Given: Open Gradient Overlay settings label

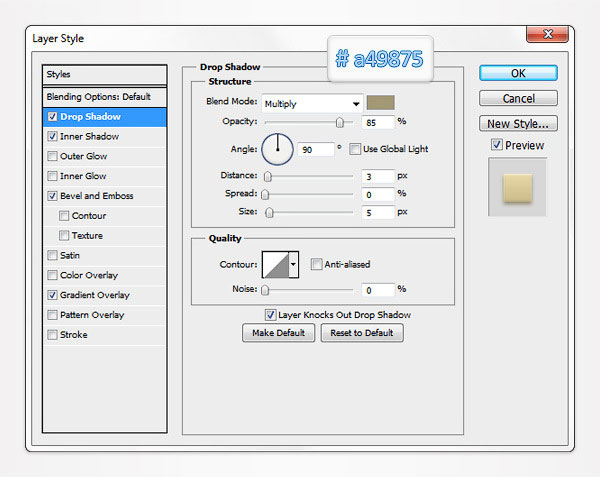Looking at the screenshot, I should 95,295.
